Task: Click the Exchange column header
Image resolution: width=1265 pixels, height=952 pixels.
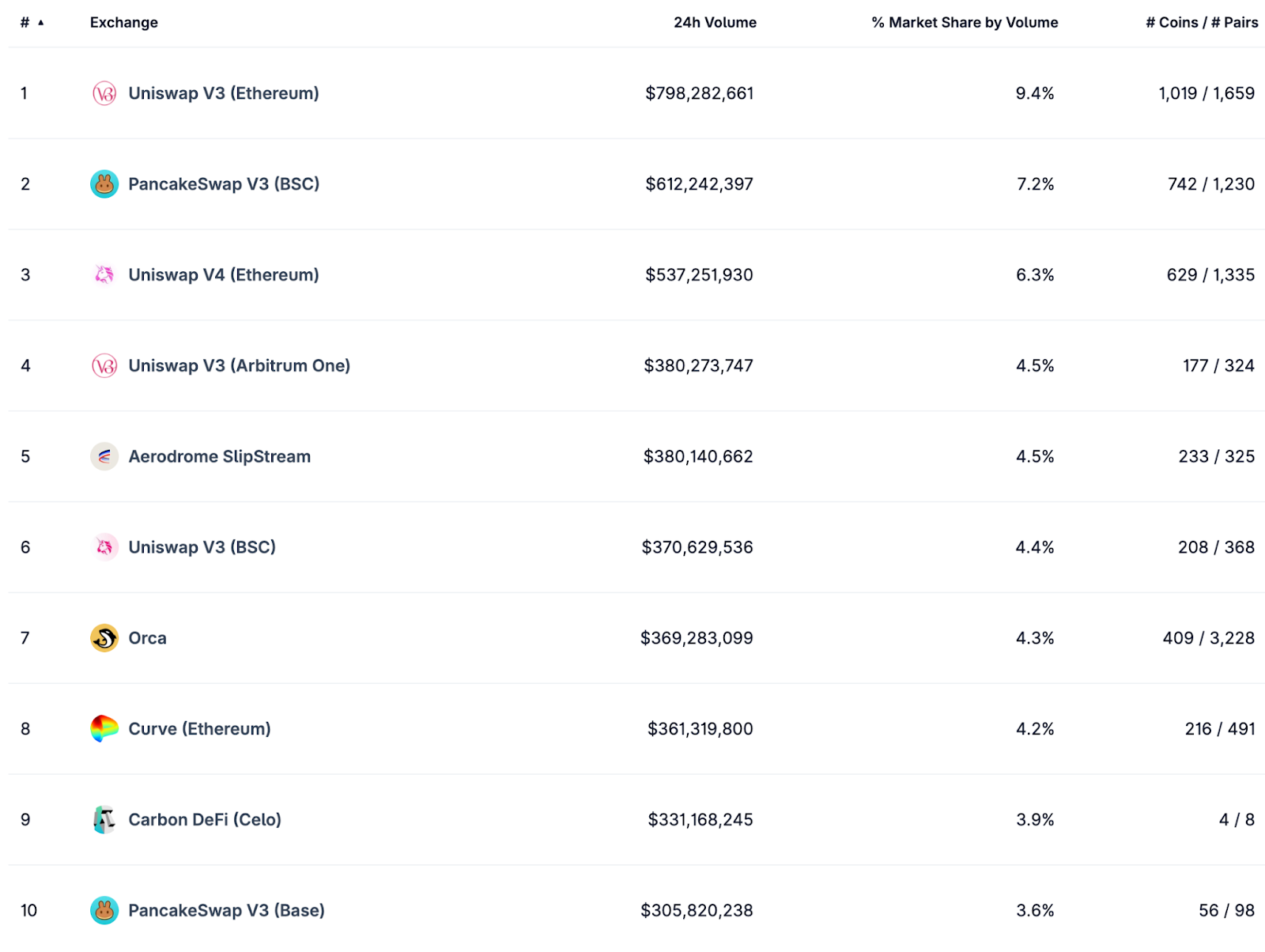Action: click(x=124, y=22)
